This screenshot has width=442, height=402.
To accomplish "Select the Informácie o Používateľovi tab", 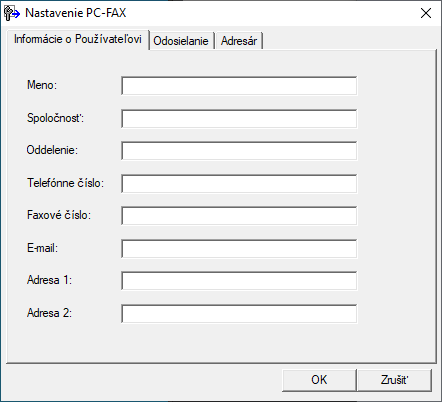I will pyautogui.click(x=78, y=39).
